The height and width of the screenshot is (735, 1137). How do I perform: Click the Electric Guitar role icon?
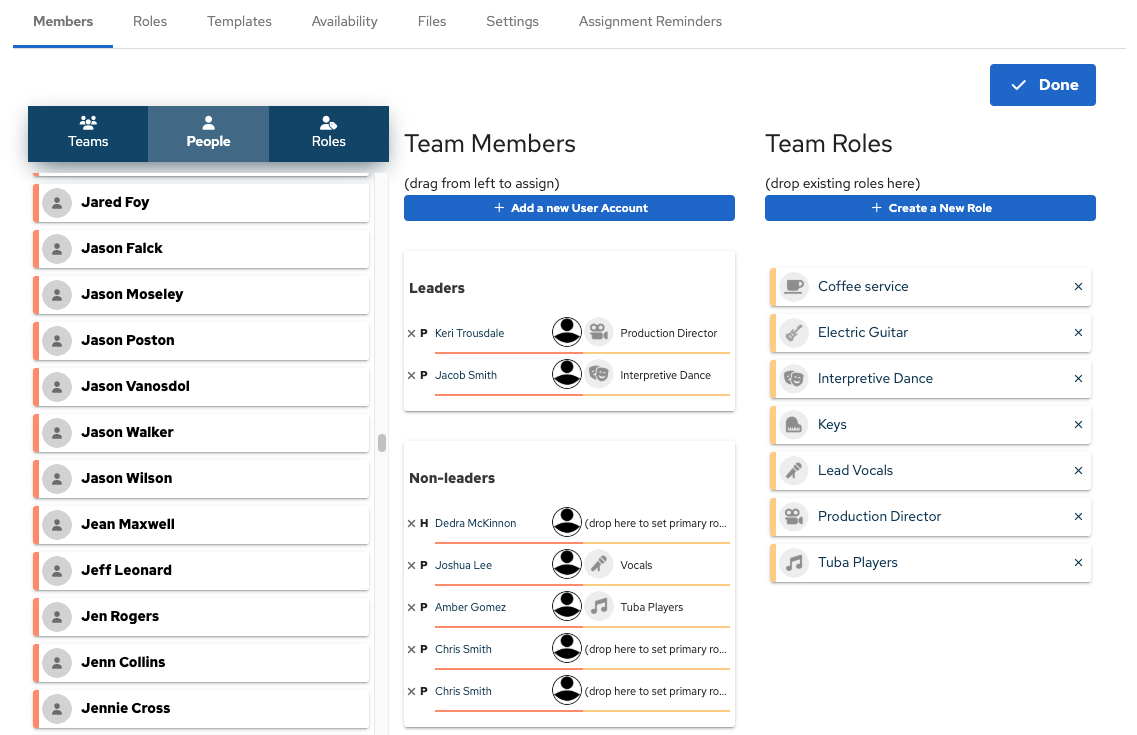point(794,332)
